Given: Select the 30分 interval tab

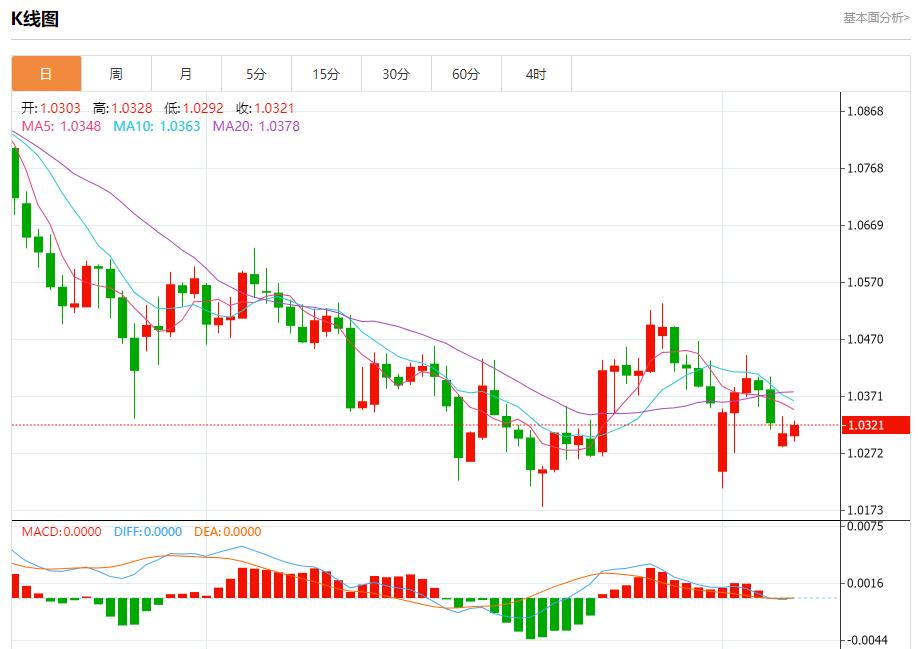Looking at the screenshot, I should click(396, 74).
